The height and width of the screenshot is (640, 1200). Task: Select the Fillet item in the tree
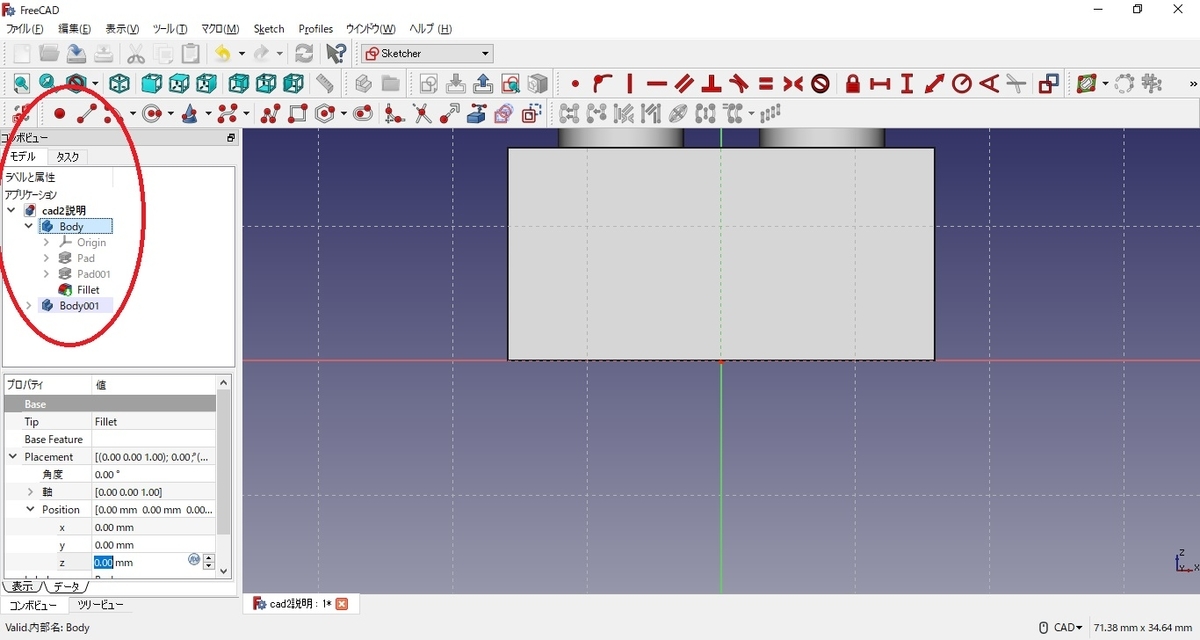(88, 290)
